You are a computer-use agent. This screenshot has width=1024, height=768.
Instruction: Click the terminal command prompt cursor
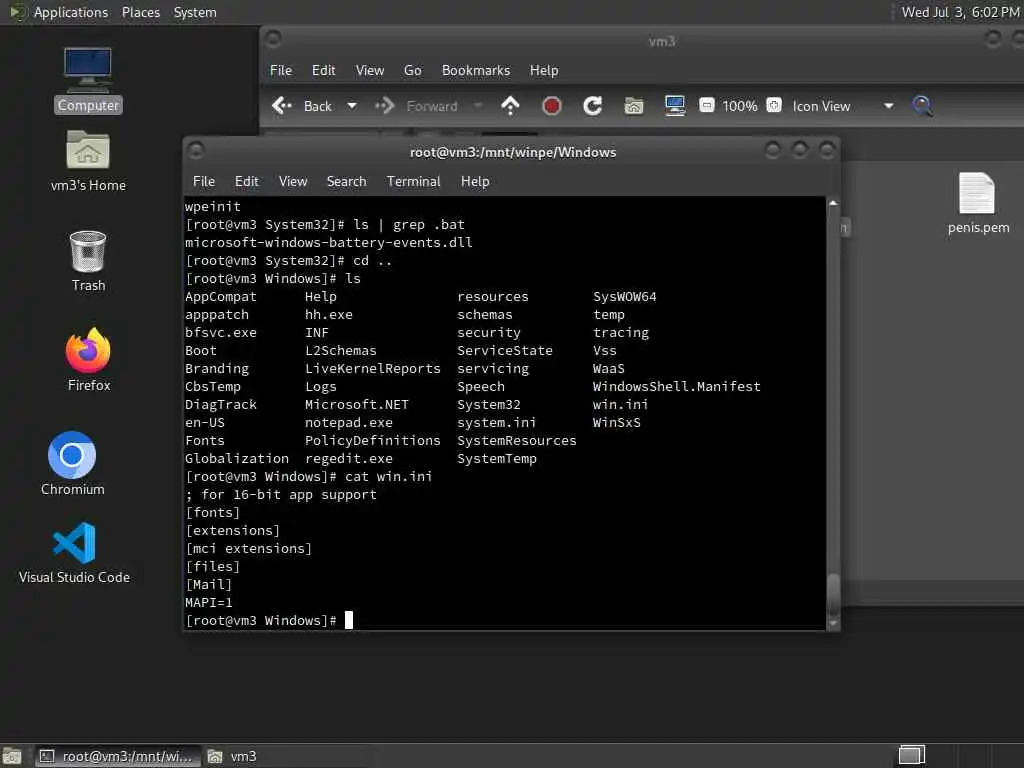tap(349, 620)
